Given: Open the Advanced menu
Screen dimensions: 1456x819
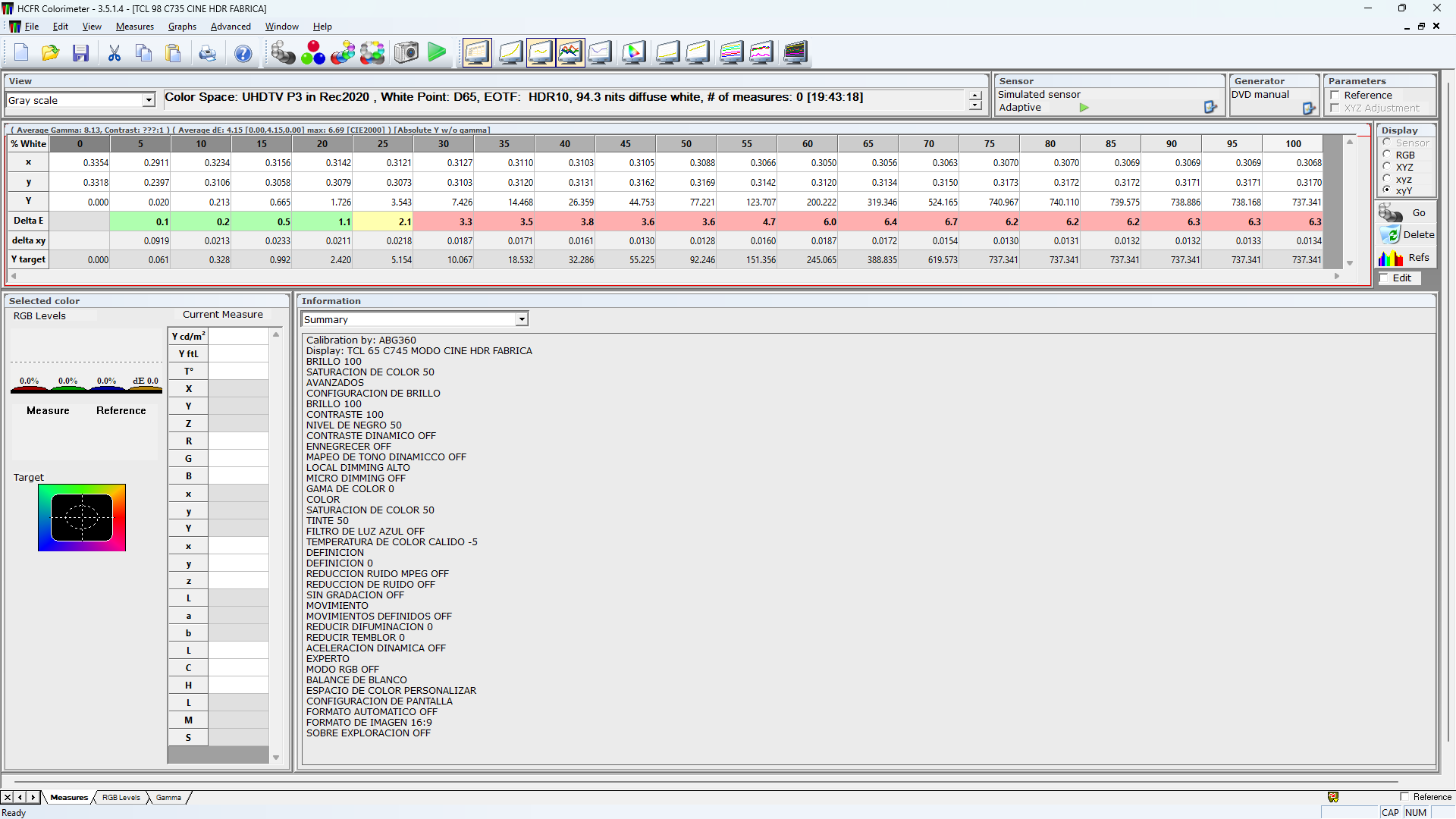Looking at the screenshot, I should (x=231, y=27).
